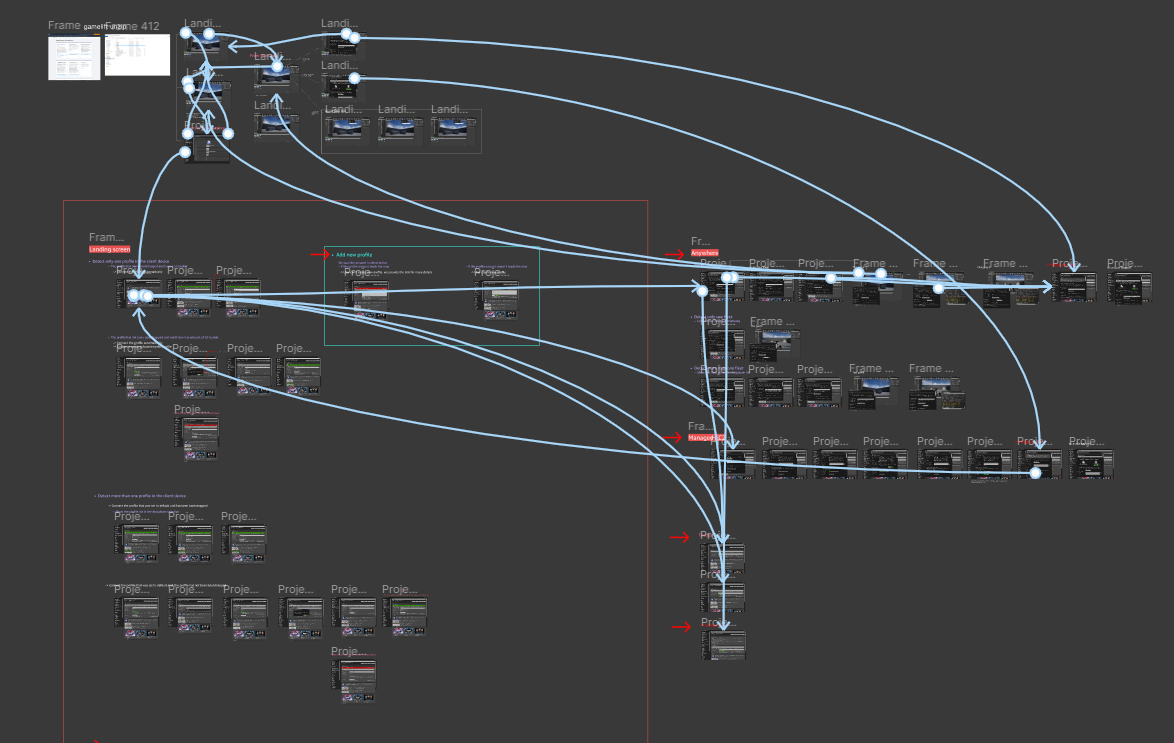Select the leftmost white Frame thumbnail at top
This screenshot has height=743, width=1174.
pos(74,57)
